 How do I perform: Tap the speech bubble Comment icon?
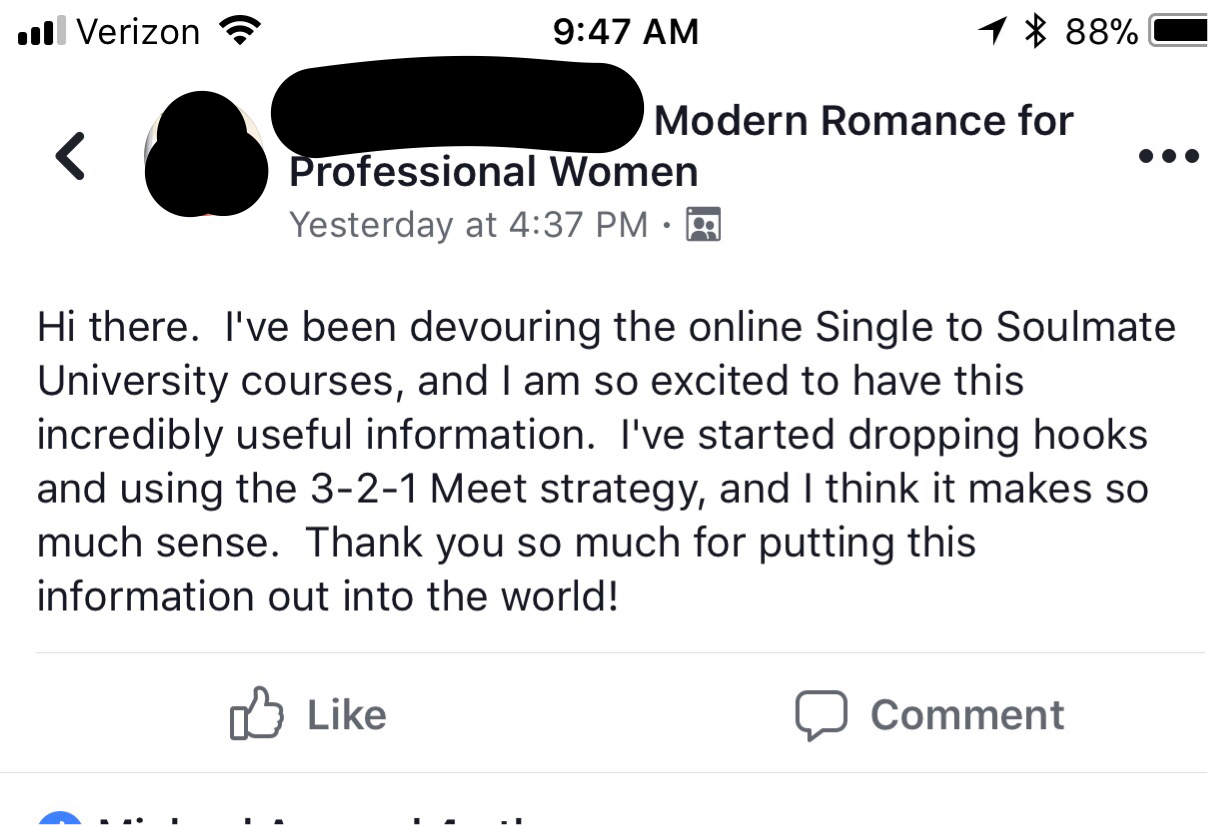[x=822, y=715]
